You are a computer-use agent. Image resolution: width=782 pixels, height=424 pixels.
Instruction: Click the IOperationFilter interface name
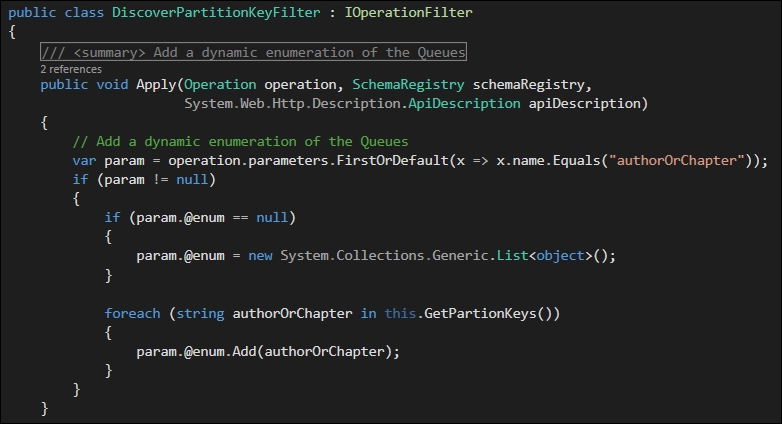(408, 12)
